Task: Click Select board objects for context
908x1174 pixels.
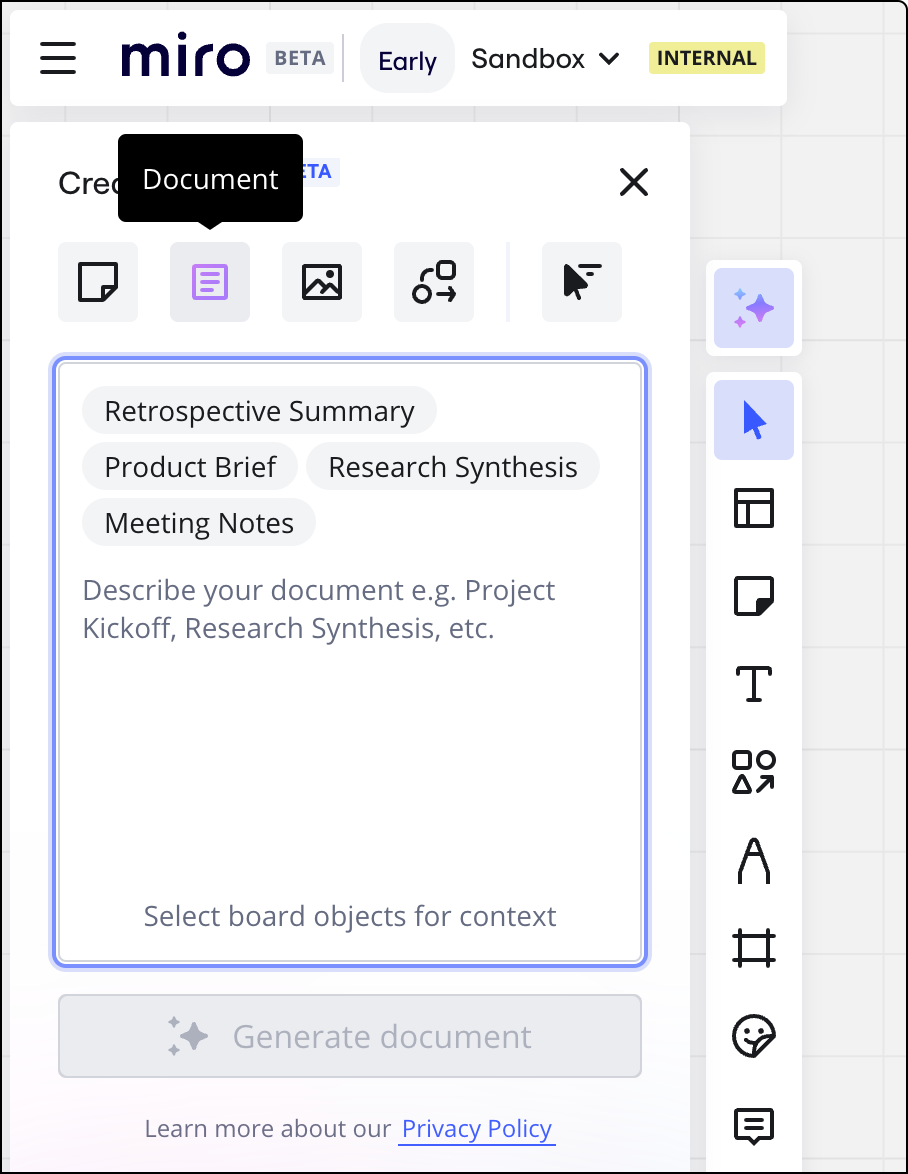Action: pyautogui.click(x=350, y=916)
